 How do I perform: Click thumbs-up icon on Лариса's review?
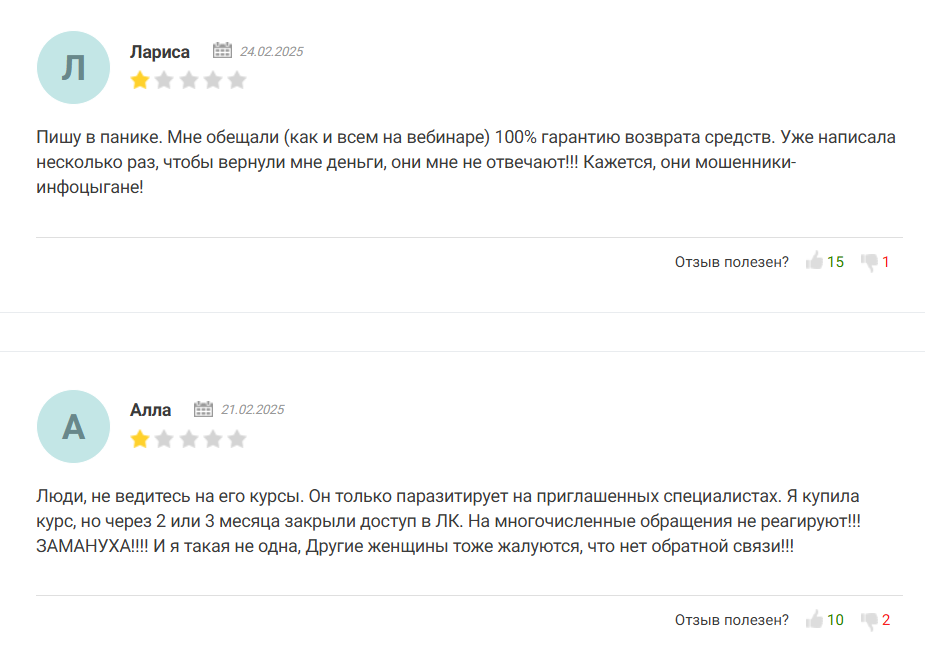coord(814,262)
